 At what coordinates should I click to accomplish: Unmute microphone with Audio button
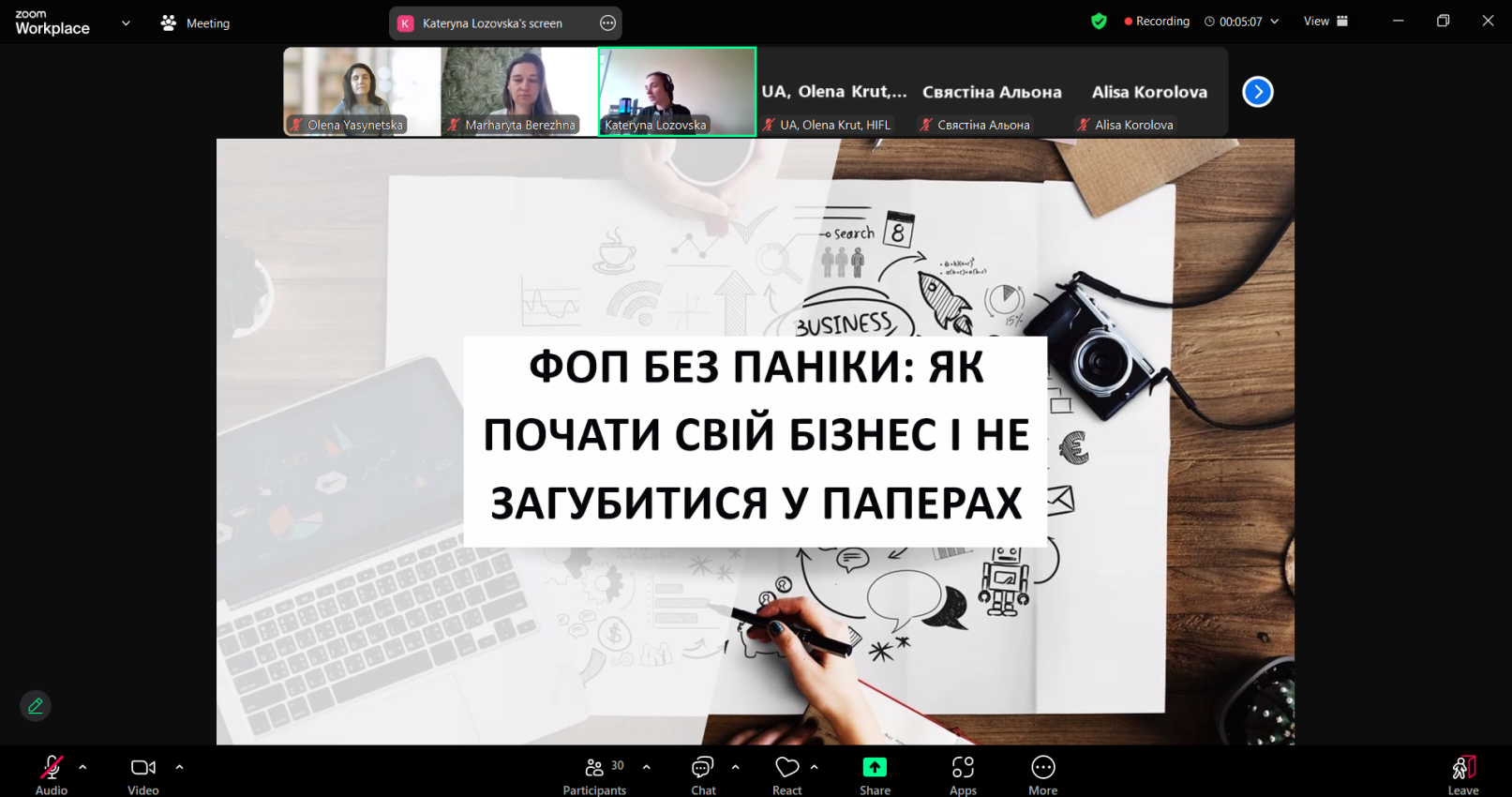coord(52,774)
